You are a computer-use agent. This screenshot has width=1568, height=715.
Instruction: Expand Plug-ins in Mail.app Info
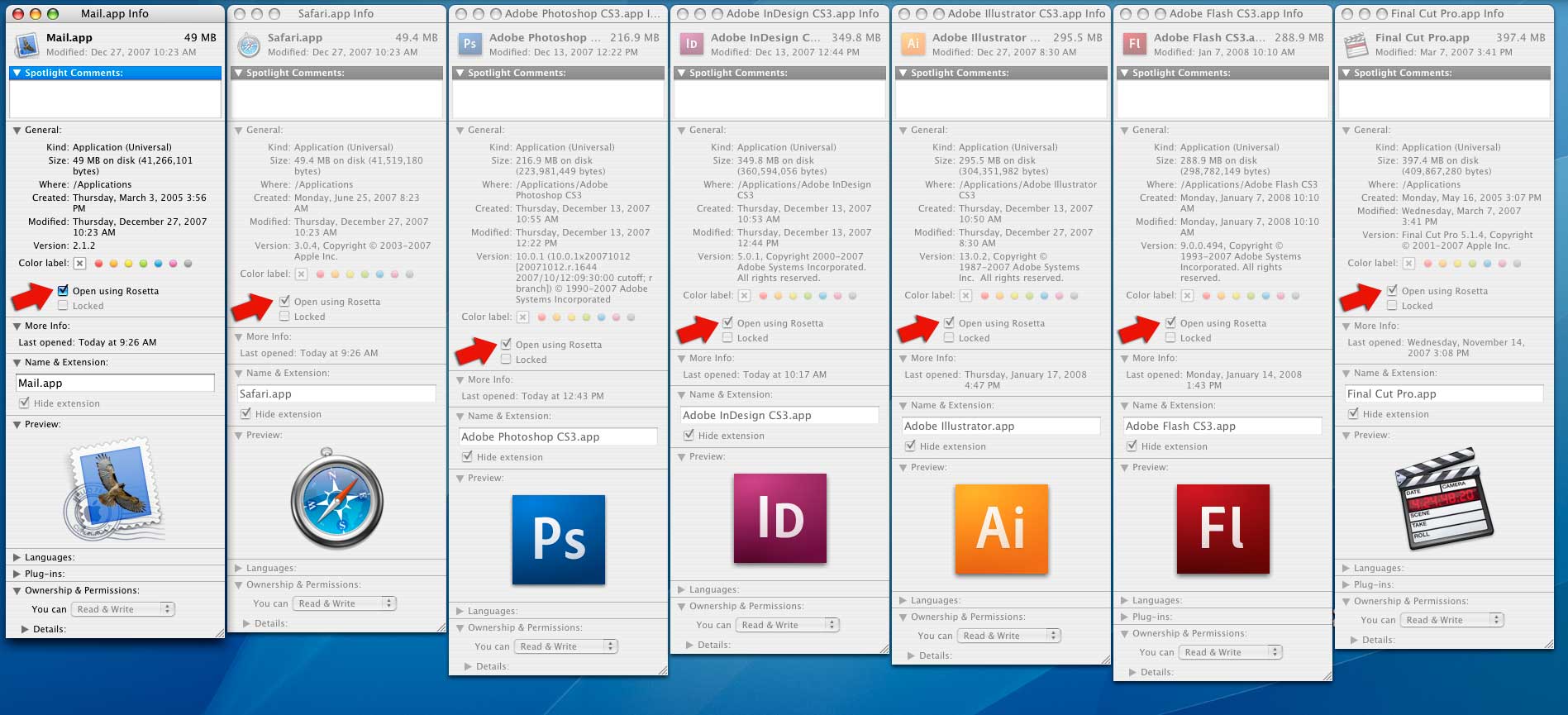coord(17,574)
